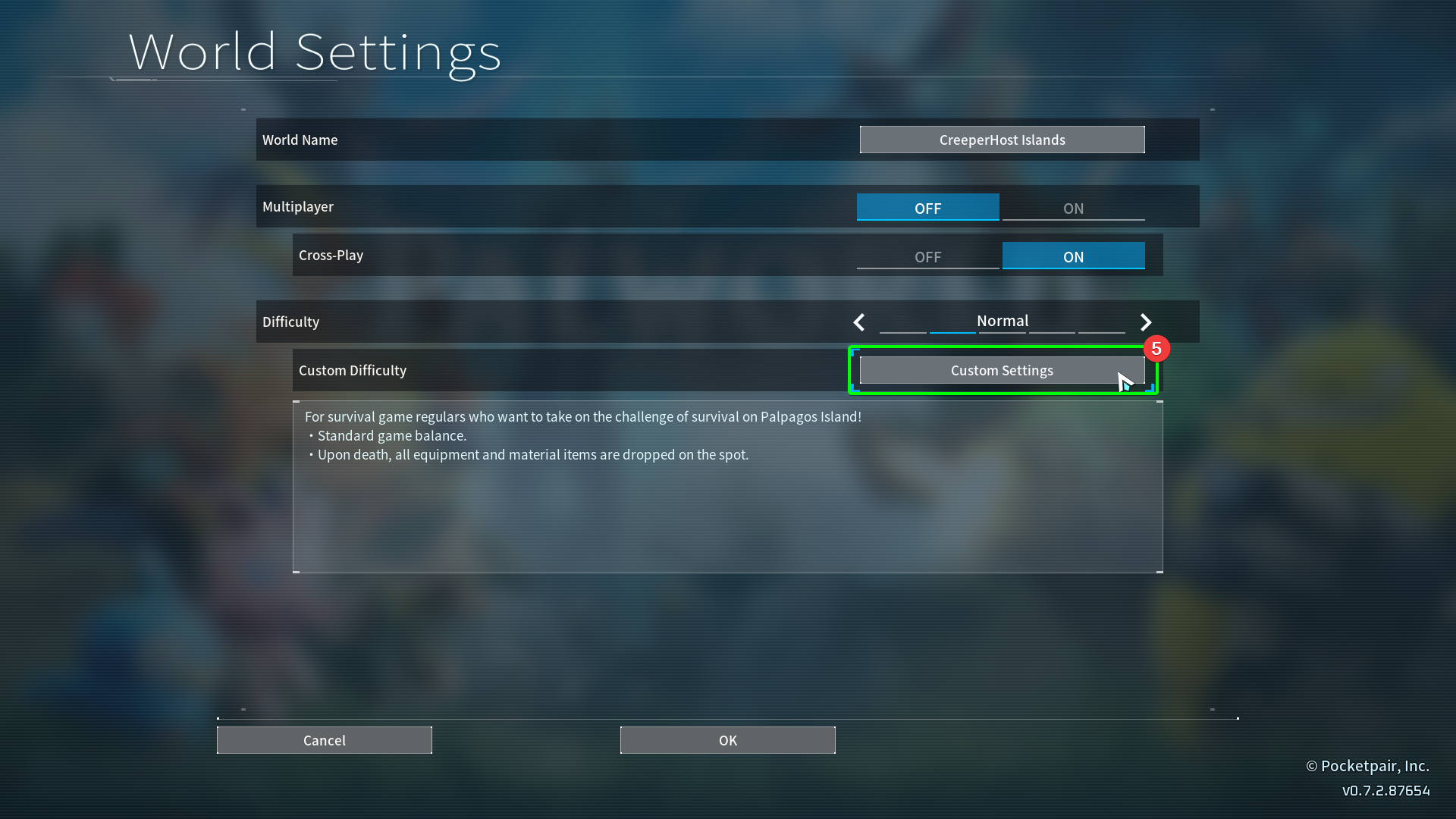The image size is (1456, 819).
Task: Enable Cross-Play with ON button
Action: coord(1073,256)
